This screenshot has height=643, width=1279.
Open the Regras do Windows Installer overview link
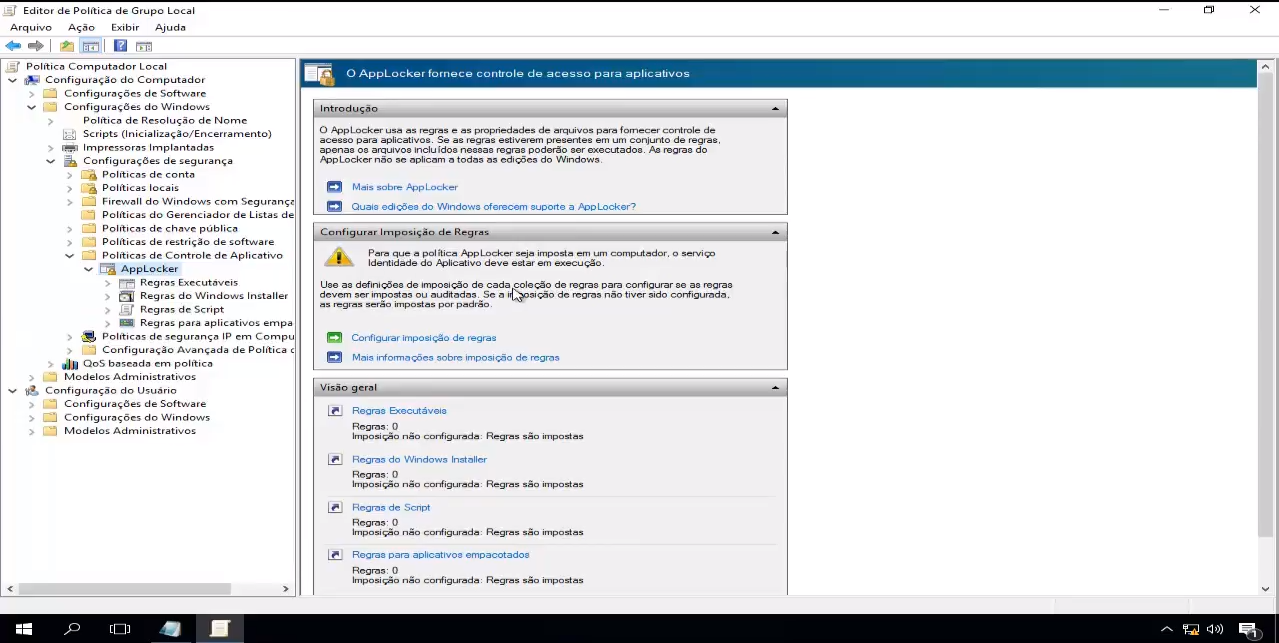[x=419, y=460]
